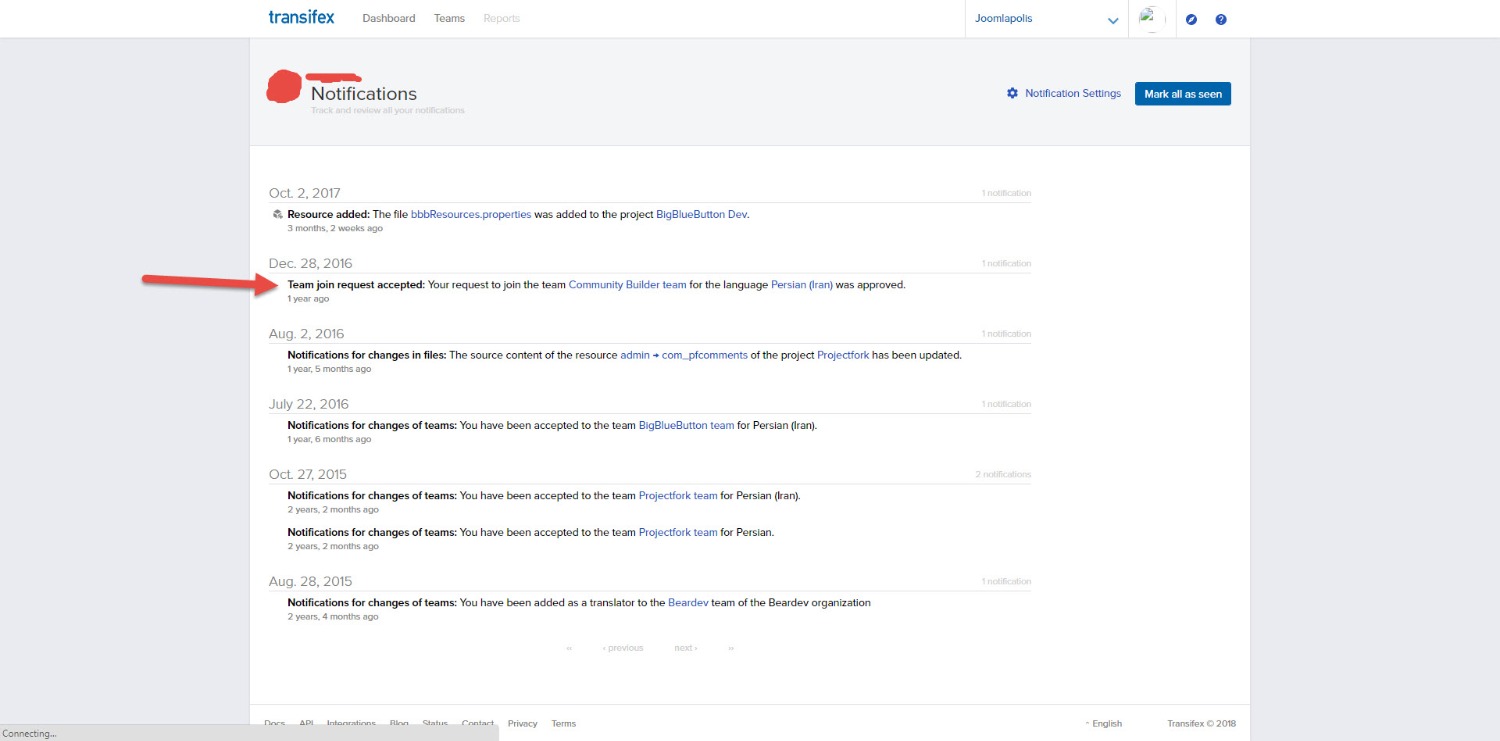
Task: Open the BigBlueButton Dev project link
Action: 701,214
